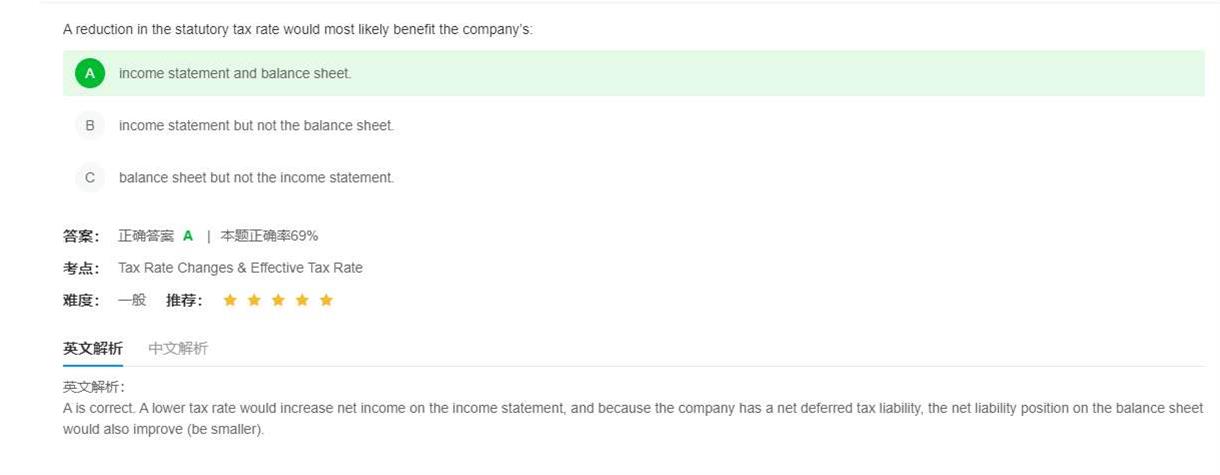
Task: Click "income statement and balance sheet." answer text
Action: (x=235, y=73)
